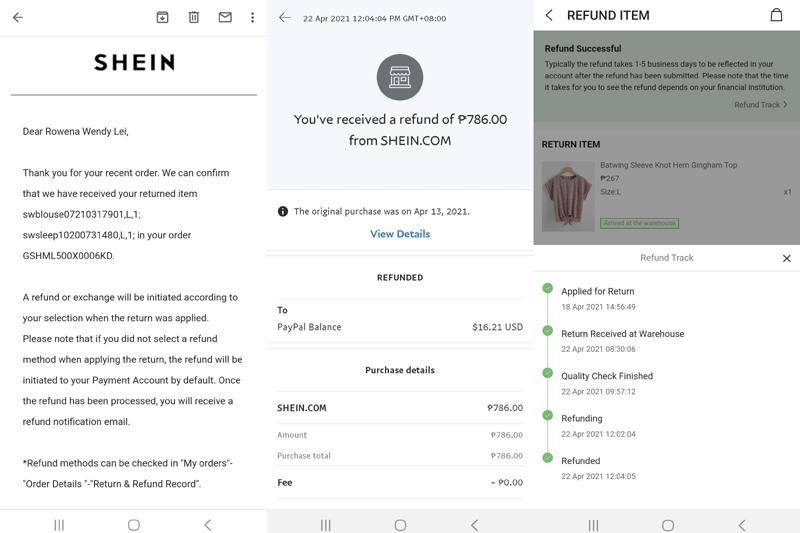
Task: Archive the SHEIN email
Action: pyautogui.click(x=162, y=18)
